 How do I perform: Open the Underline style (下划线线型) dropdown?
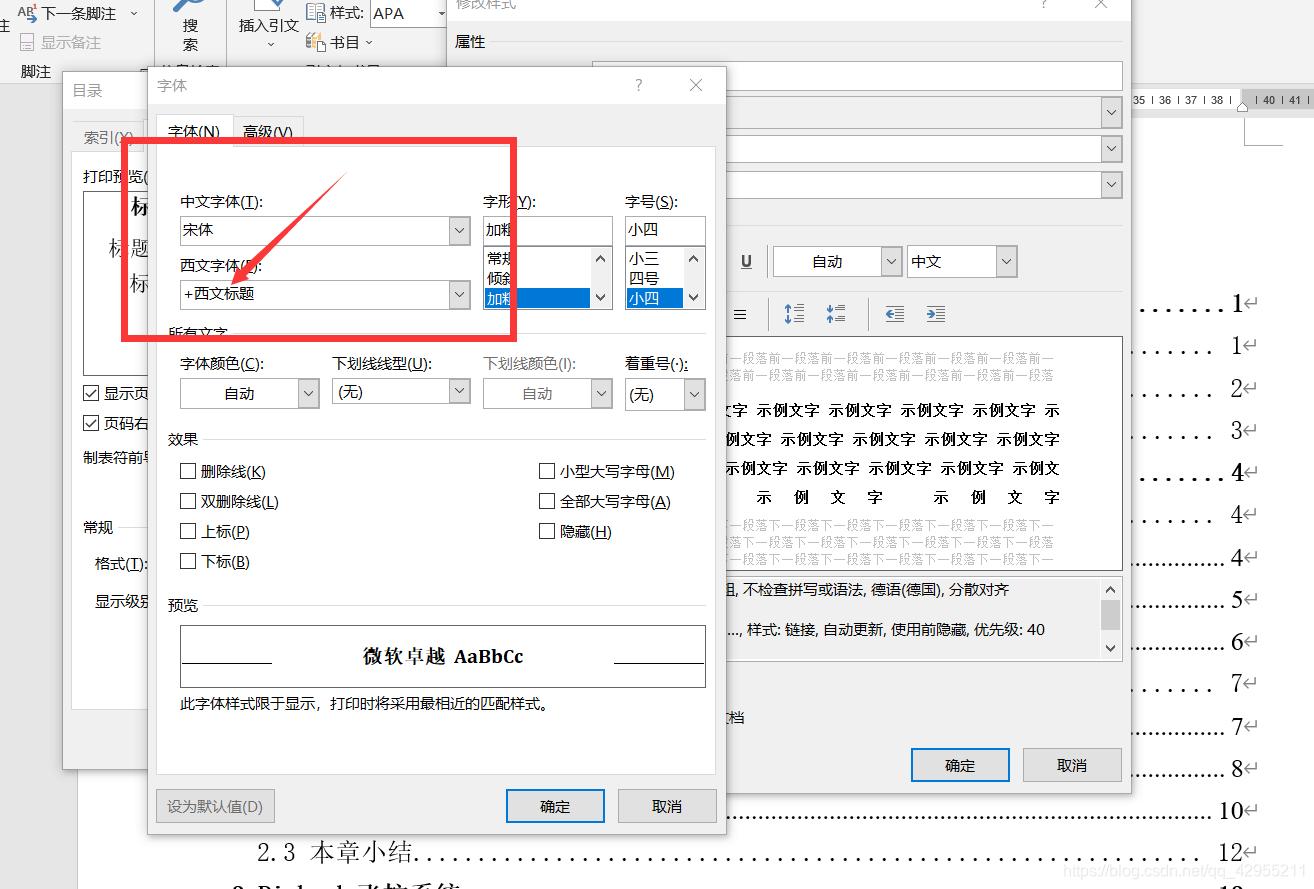[x=459, y=391]
